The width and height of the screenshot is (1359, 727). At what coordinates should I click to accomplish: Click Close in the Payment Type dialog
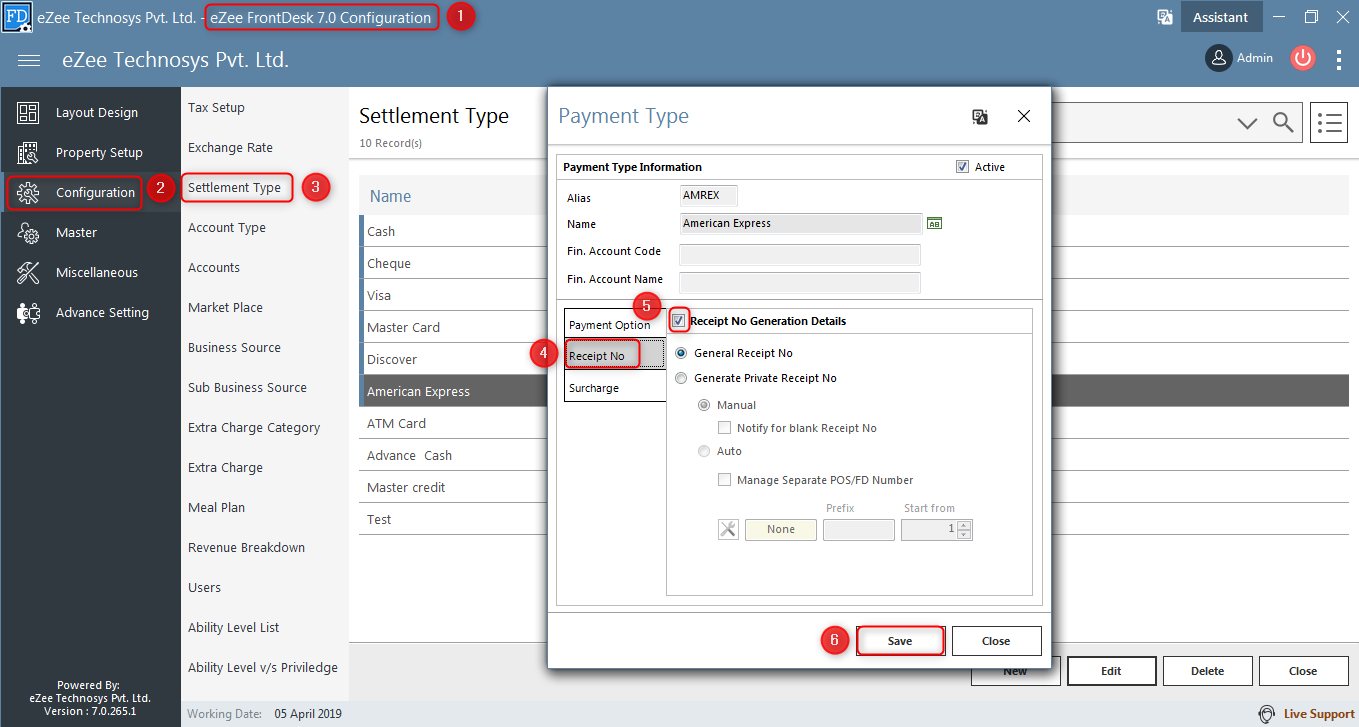(996, 641)
